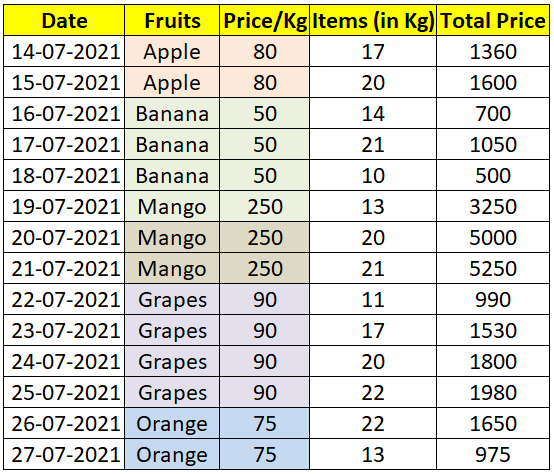Click the total price cell 1980

(x=493, y=392)
